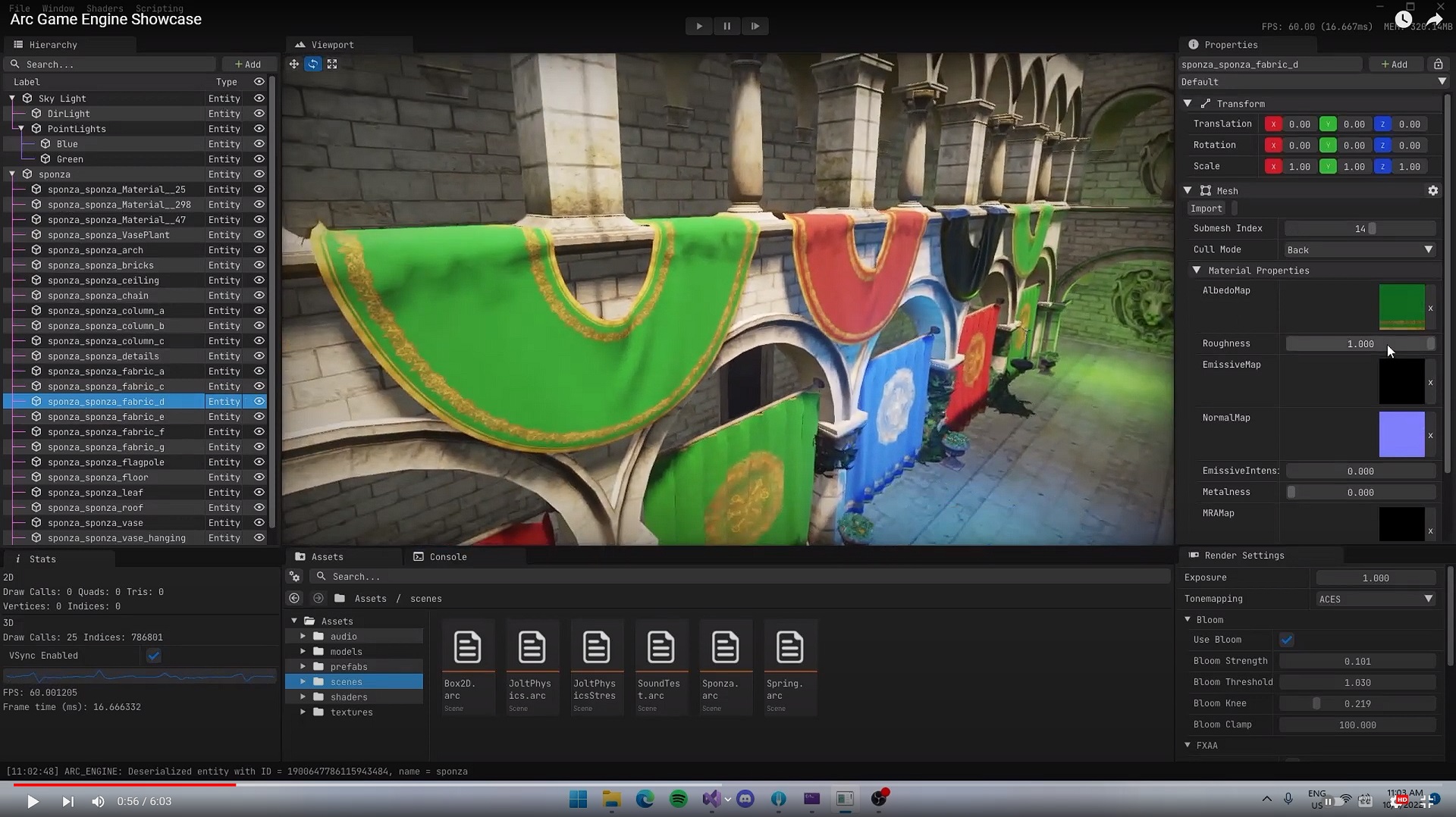Disable Use Bloom in Render Settings
This screenshot has width=1456, height=817.
[x=1287, y=639]
